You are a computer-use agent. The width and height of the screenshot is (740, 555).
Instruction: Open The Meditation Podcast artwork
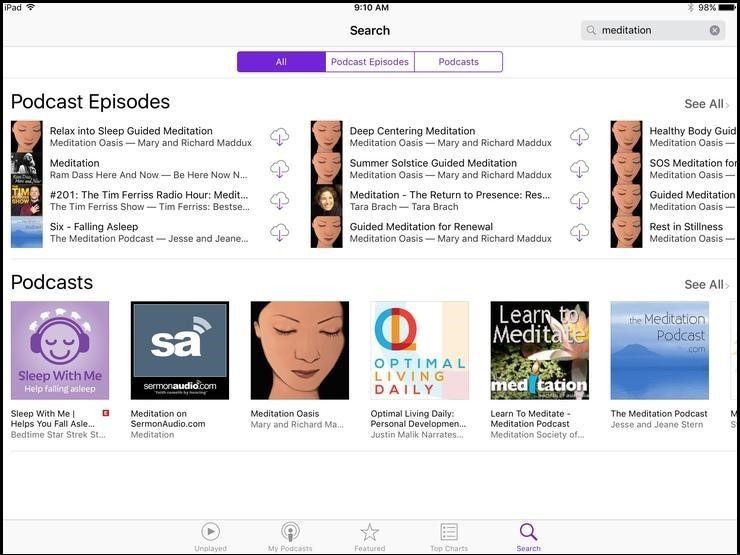(659, 351)
